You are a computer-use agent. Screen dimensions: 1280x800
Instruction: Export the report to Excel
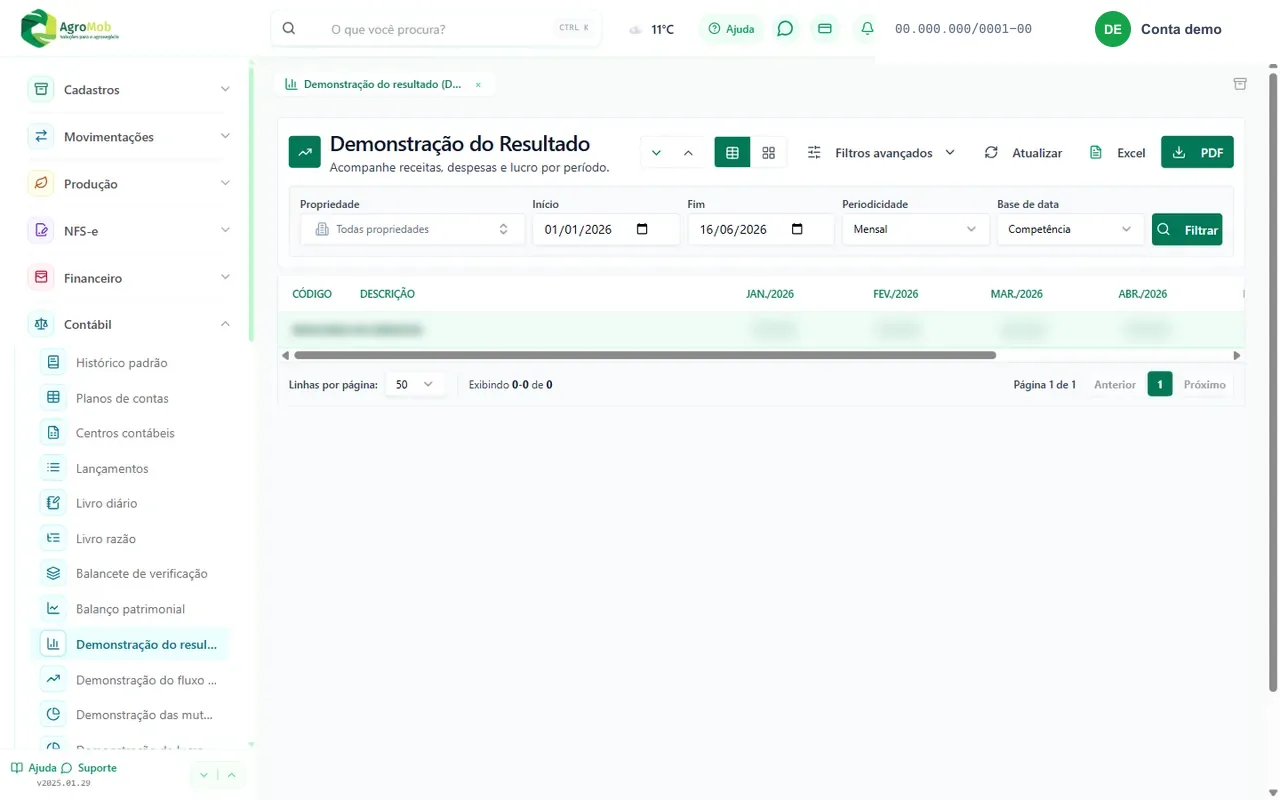[1117, 152]
